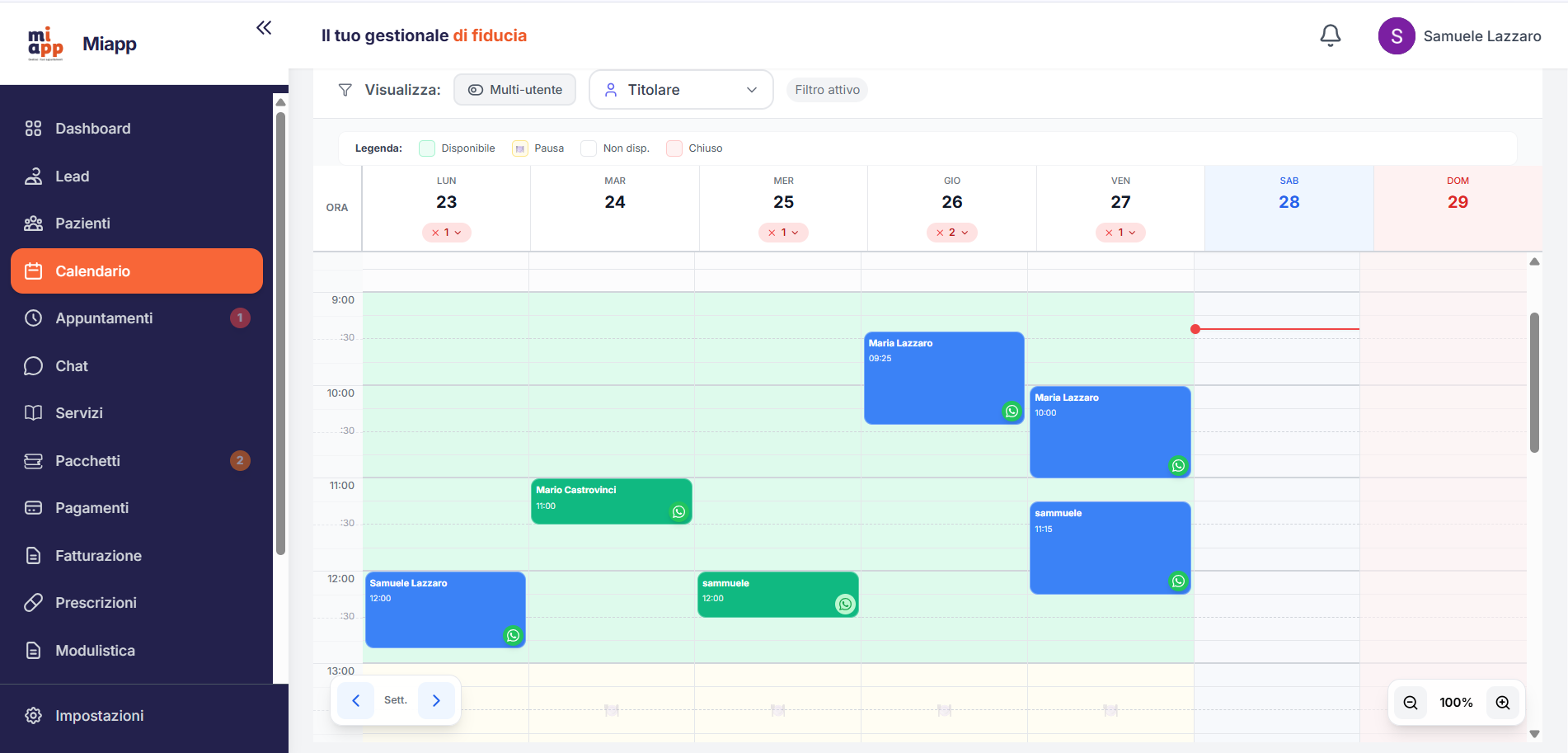The image size is (1568, 753).
Task: Click the zoom-in magnifier on the calendar
Action: (x=1502, y=702)
